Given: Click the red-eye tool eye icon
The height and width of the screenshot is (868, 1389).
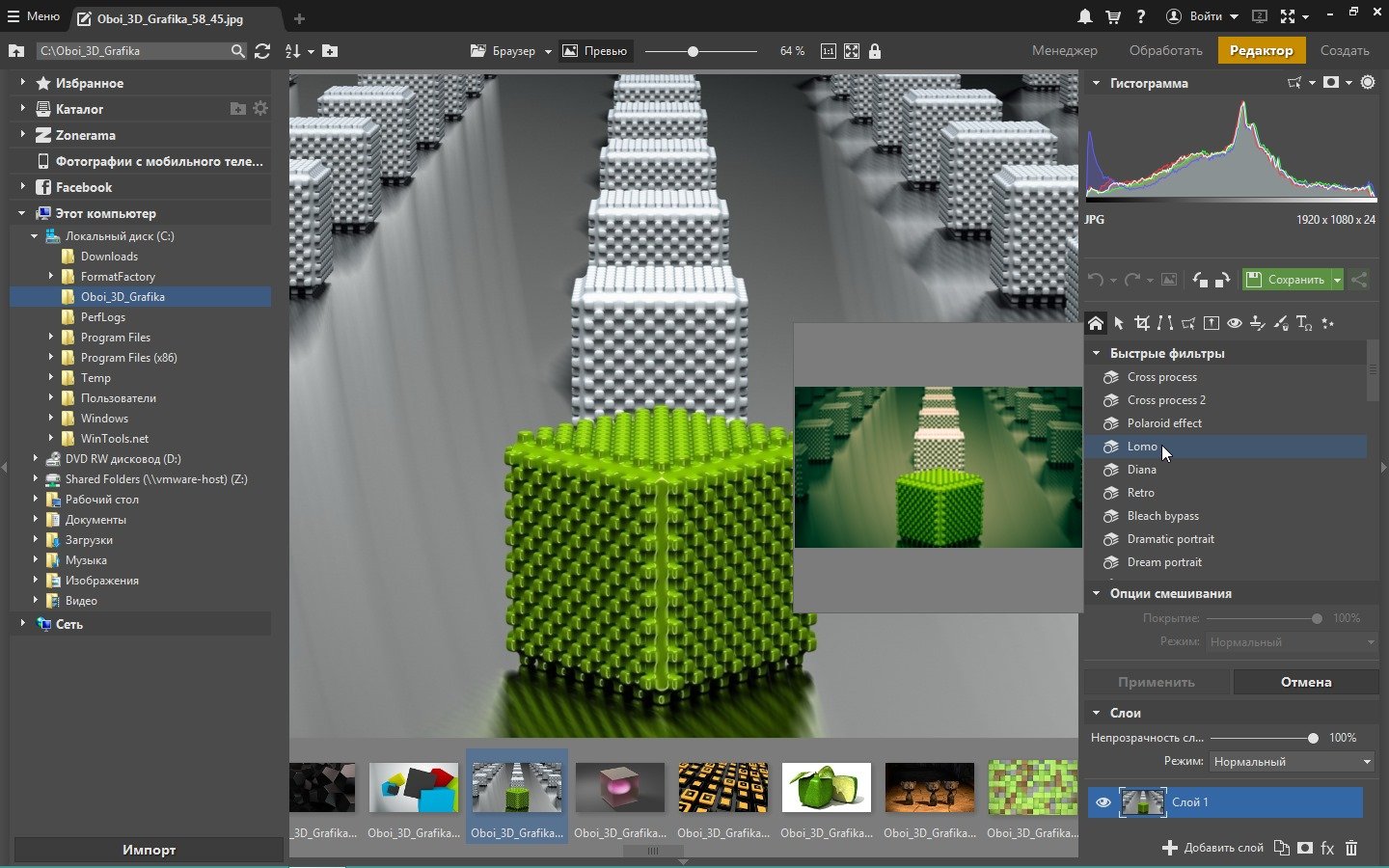Looking at the screenshot, I should tap(1234, 323).
